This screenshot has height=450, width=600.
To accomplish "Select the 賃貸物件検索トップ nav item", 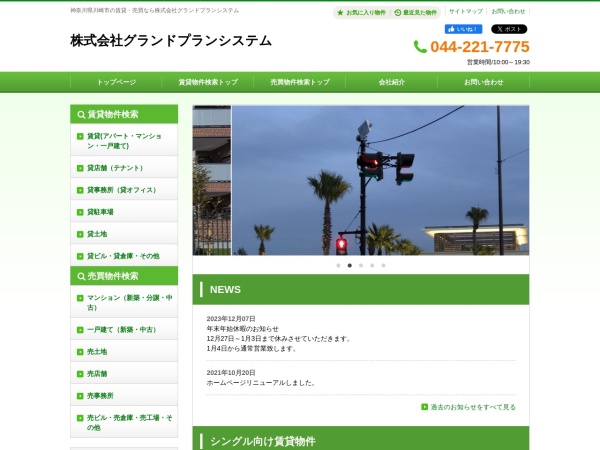I will click(208, 82).
